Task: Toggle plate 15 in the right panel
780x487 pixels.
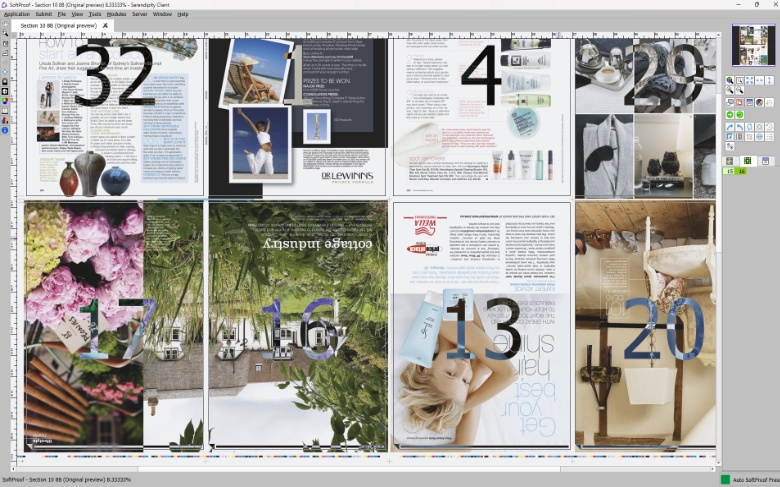Action: pyautogui.click(x=730, y=172)
